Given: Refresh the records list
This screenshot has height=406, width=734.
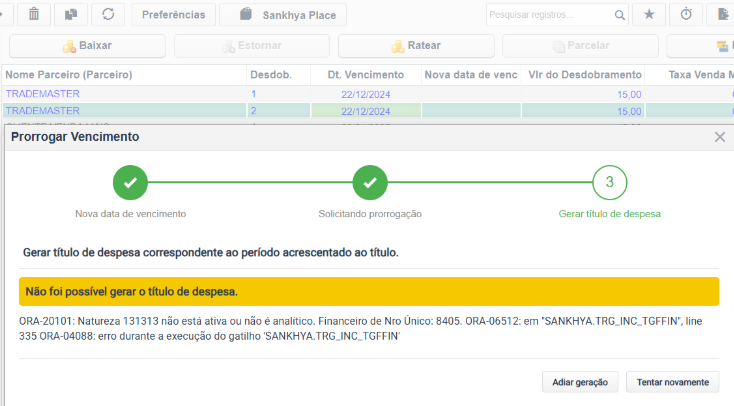Looking at the screenshot, I should tap(108, 15).
